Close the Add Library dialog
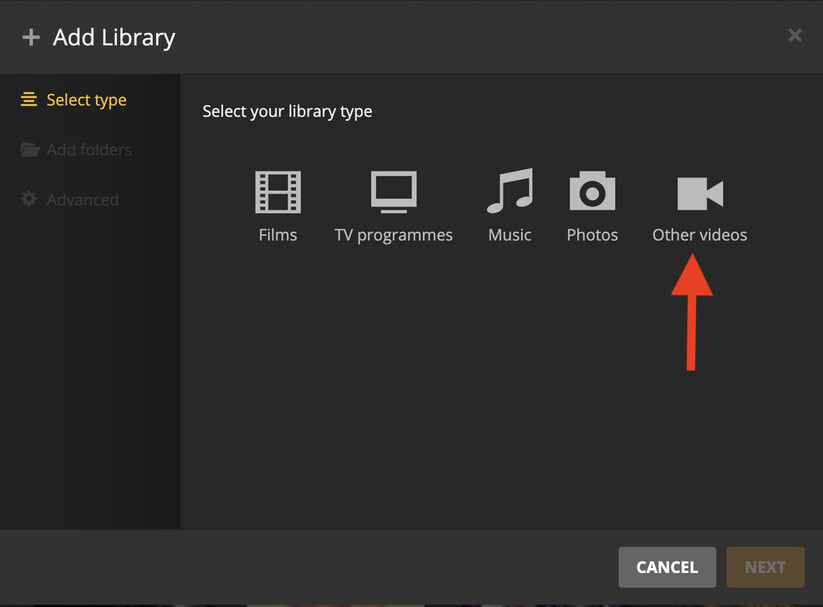The width and height of the screenshot is (823, 607). click(x=795, y=35)
